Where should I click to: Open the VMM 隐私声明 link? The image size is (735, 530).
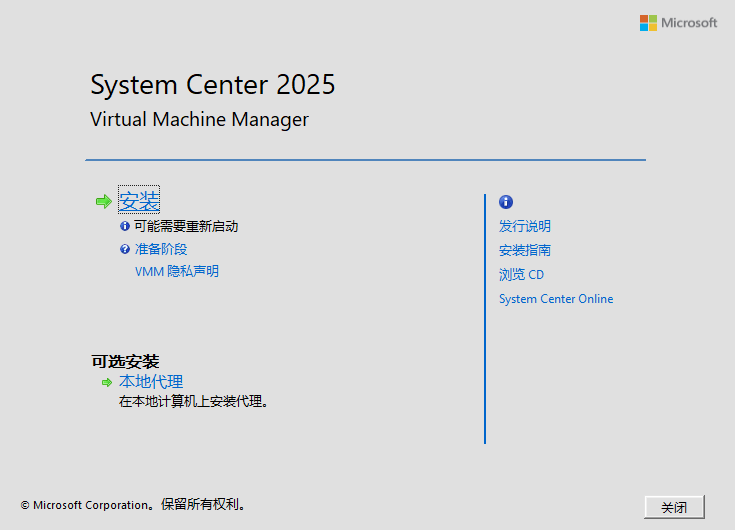(x=176, y=272)
